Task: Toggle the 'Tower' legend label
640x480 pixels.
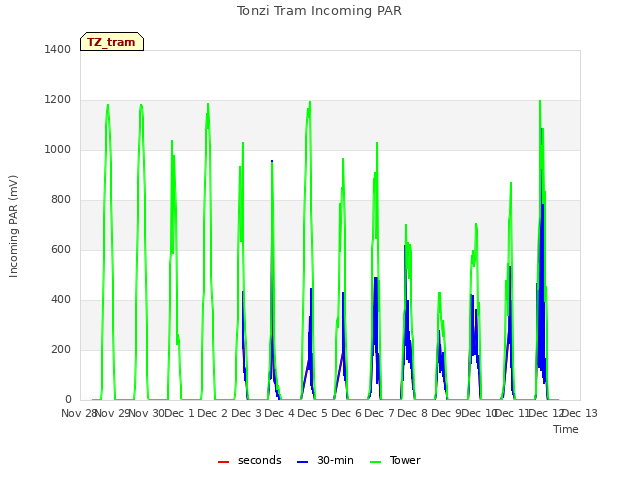Action: (405, 460)
